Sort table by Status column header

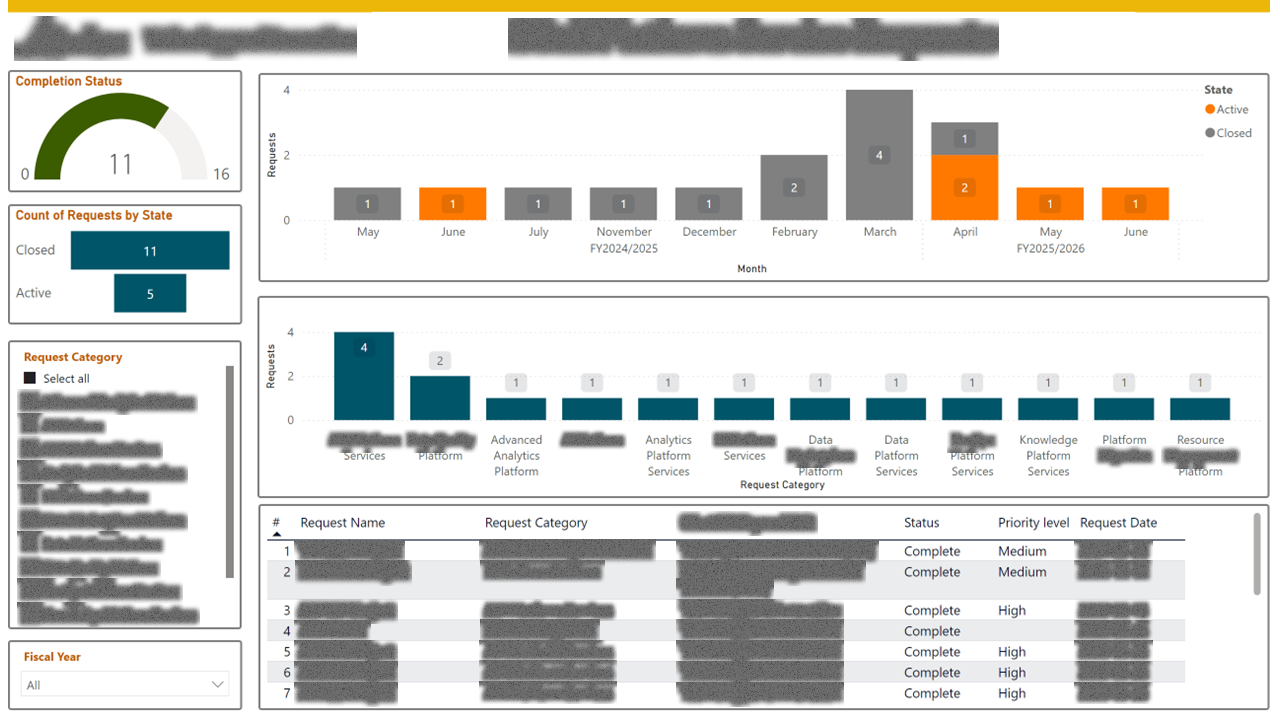(921, 523)
